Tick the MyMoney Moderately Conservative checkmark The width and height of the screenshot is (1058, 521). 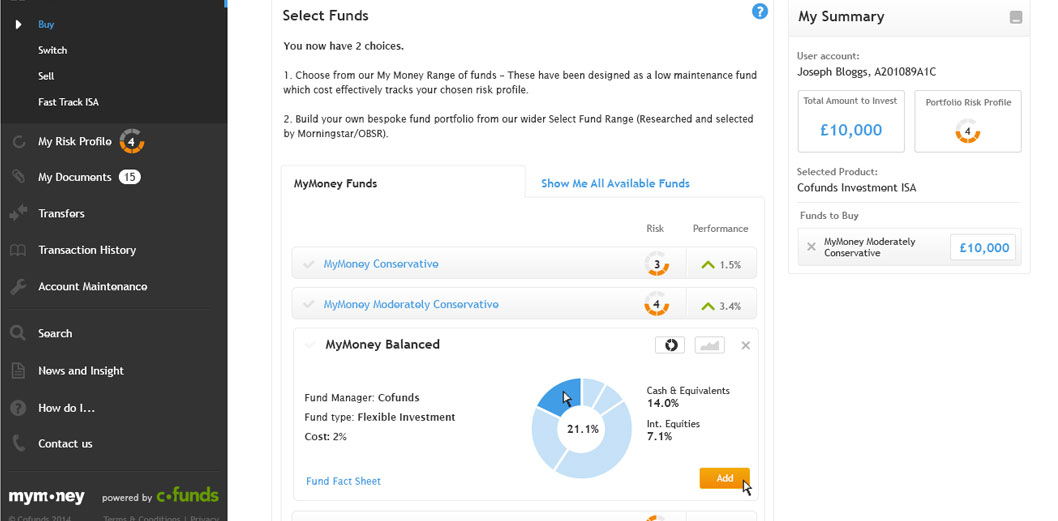(309, 305)
